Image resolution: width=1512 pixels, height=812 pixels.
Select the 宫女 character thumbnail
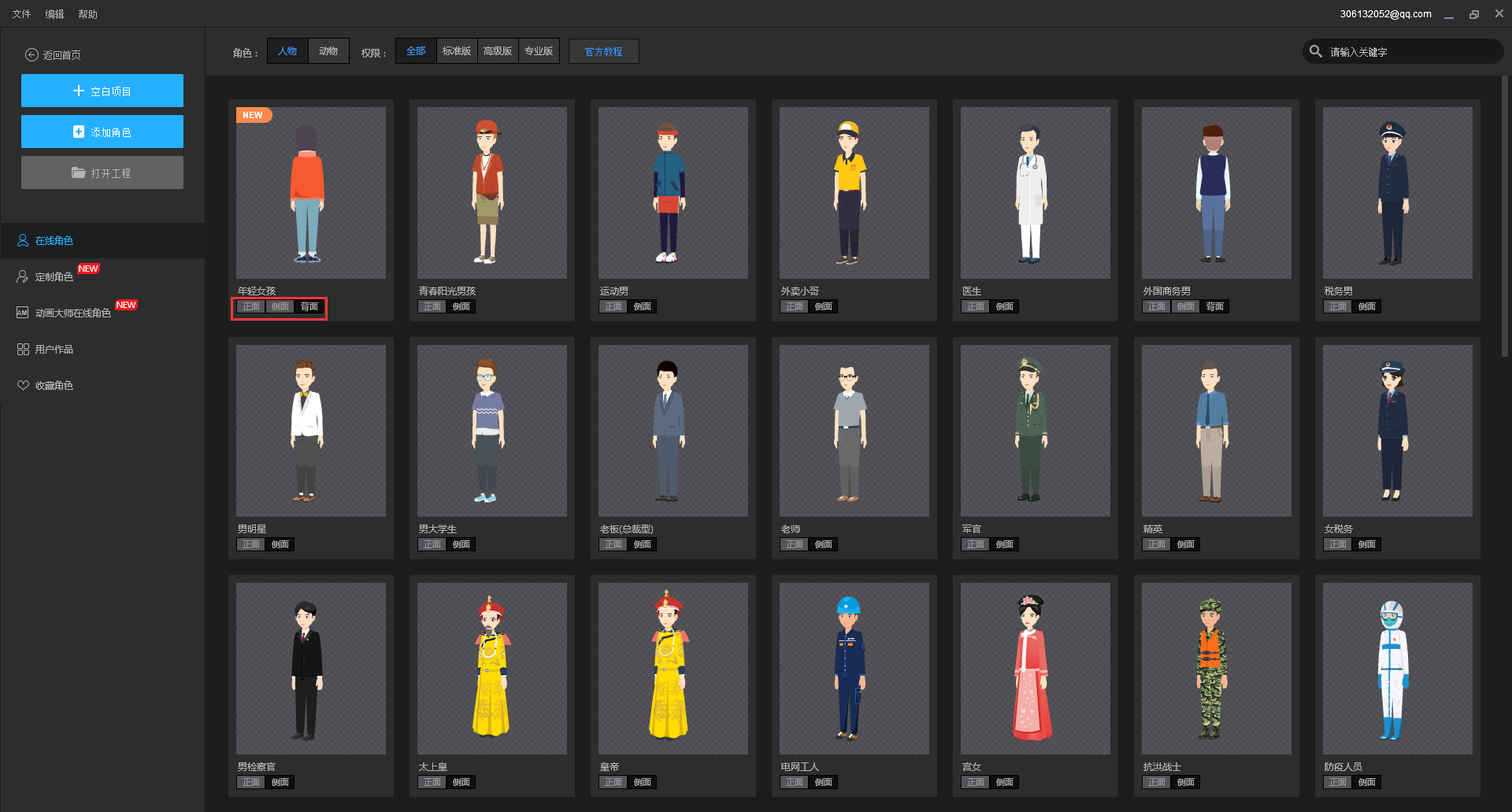pyautogui.click(x=1036, y=669)
